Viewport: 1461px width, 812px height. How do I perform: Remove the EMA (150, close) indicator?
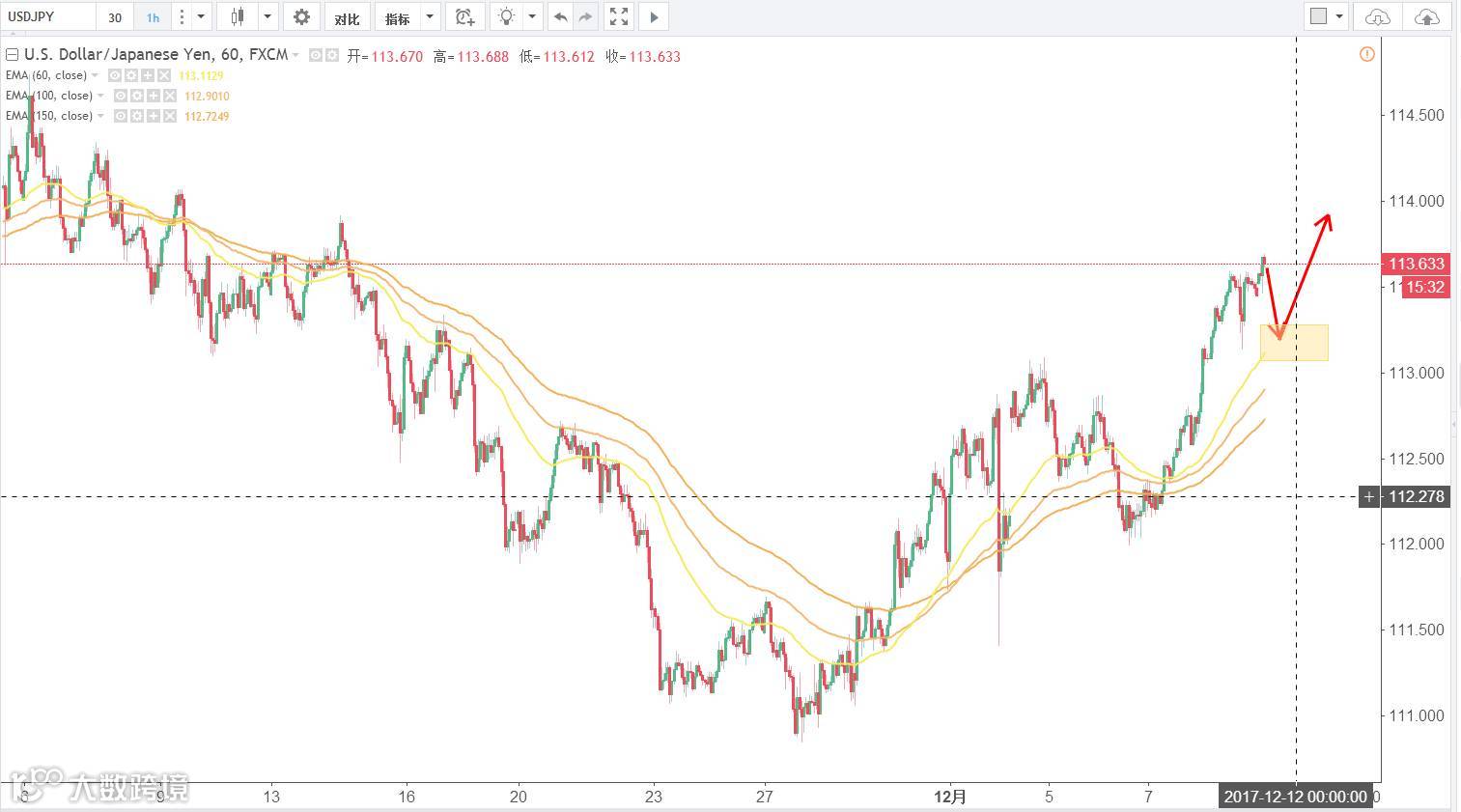(170, 116)
